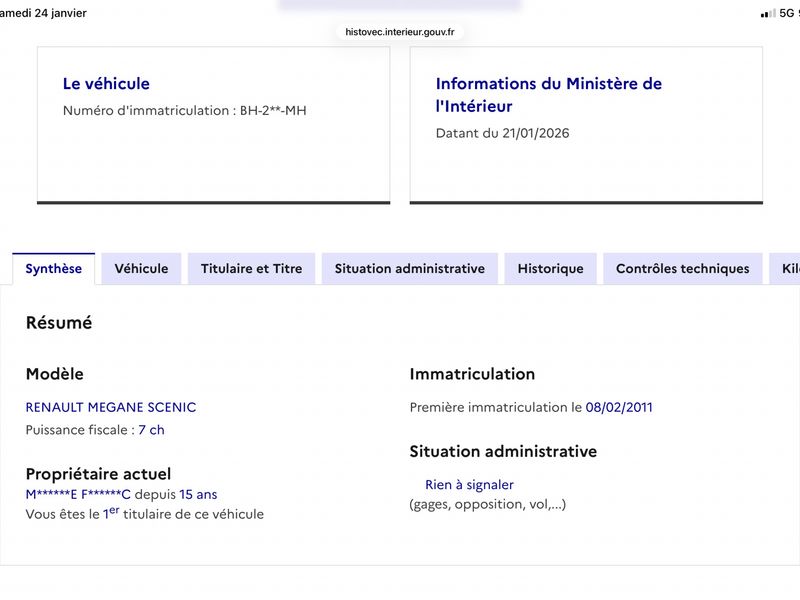This screenshot has width=800, height=600.
Task: Go to the Historique tab
Action: (550, 269)
